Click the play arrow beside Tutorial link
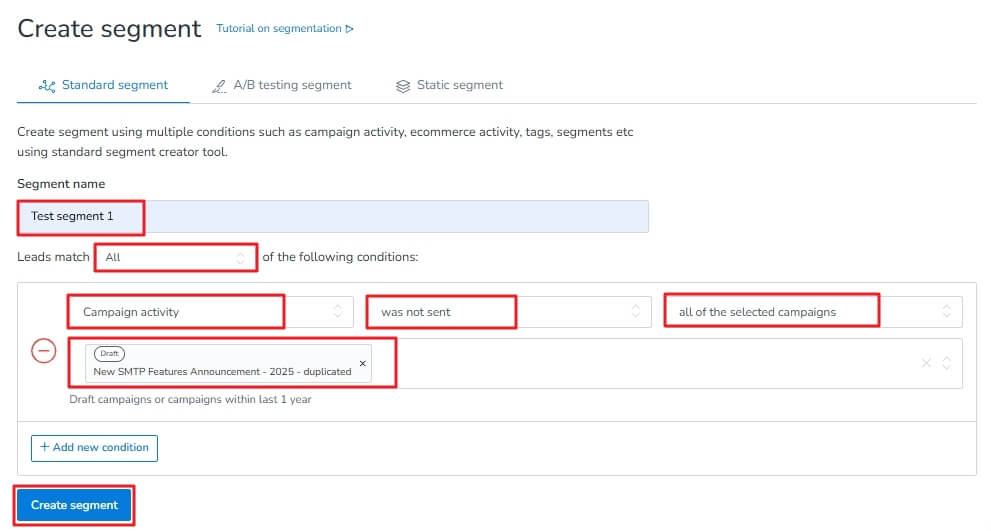 pyautogui.click(x=349, y=29)
